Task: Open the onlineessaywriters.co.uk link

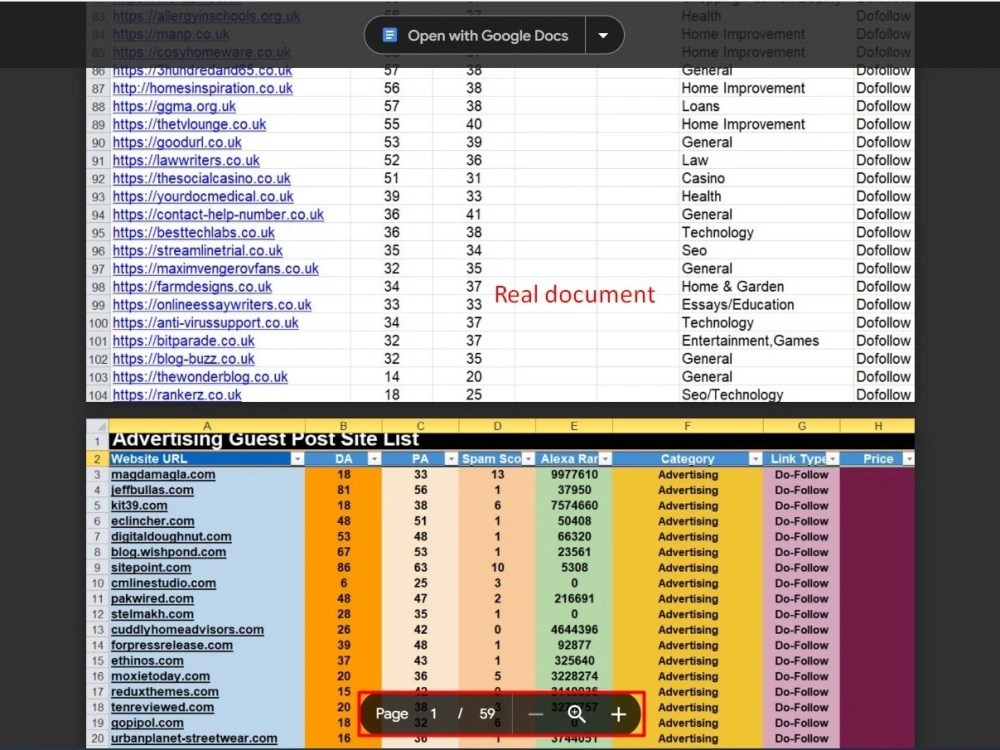Action: pyautogui.click(x=212, y=305)
